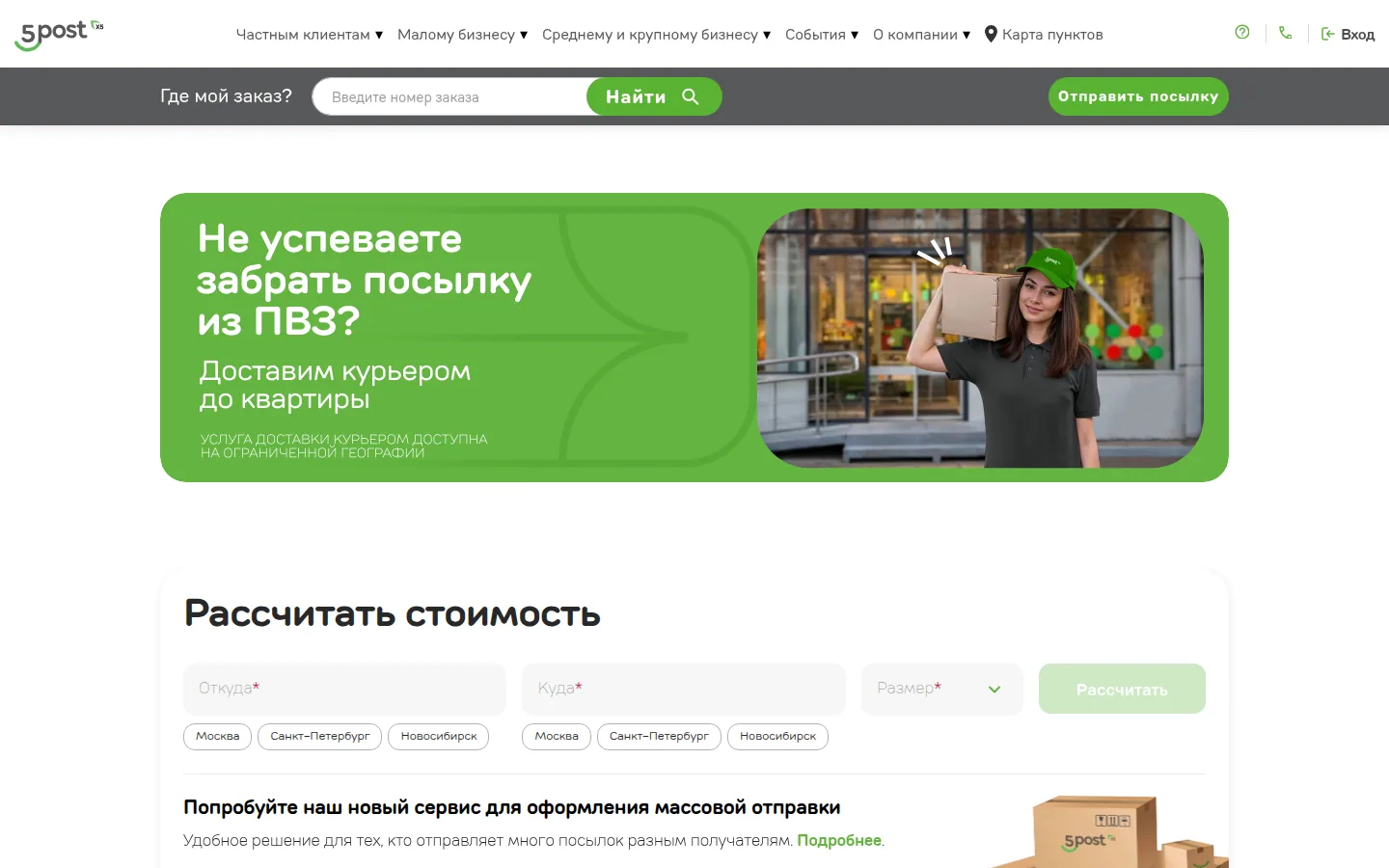Click the order number input field
Image resolution: width=1389 pixels, height=868 pixels.
click(450, 96)
